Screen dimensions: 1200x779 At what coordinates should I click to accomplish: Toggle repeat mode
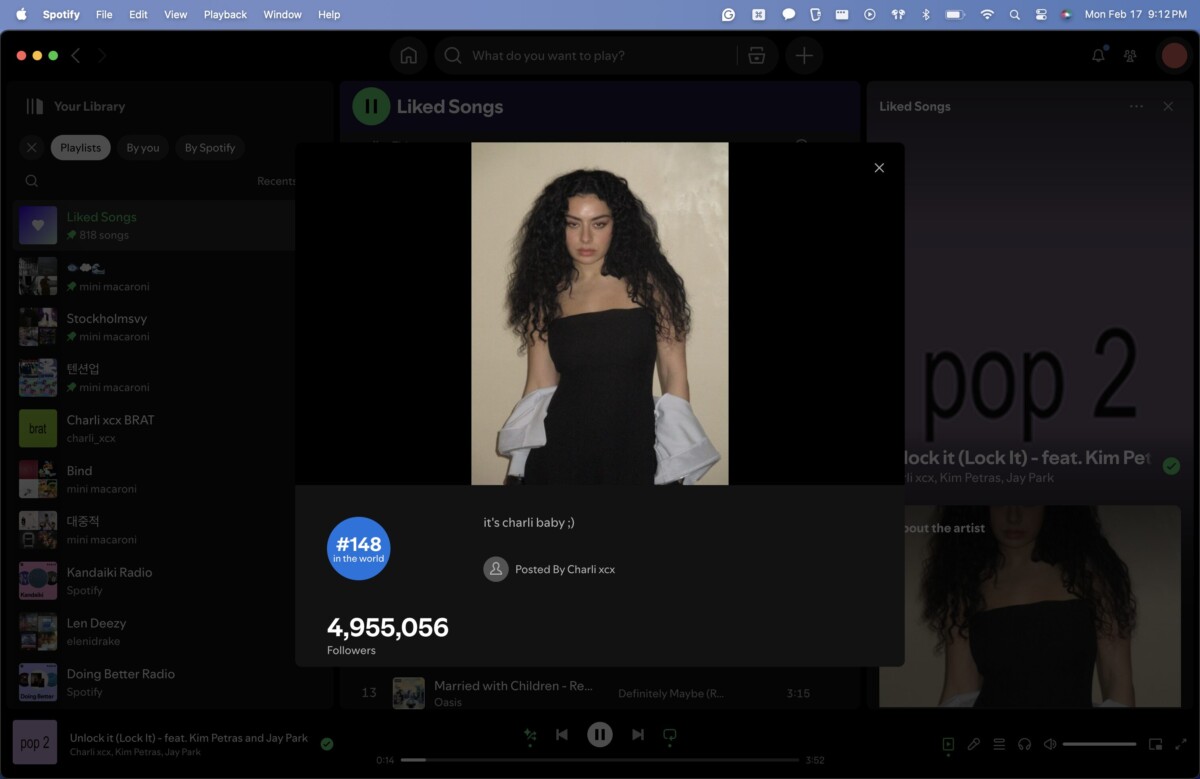(x=670, y=735)
